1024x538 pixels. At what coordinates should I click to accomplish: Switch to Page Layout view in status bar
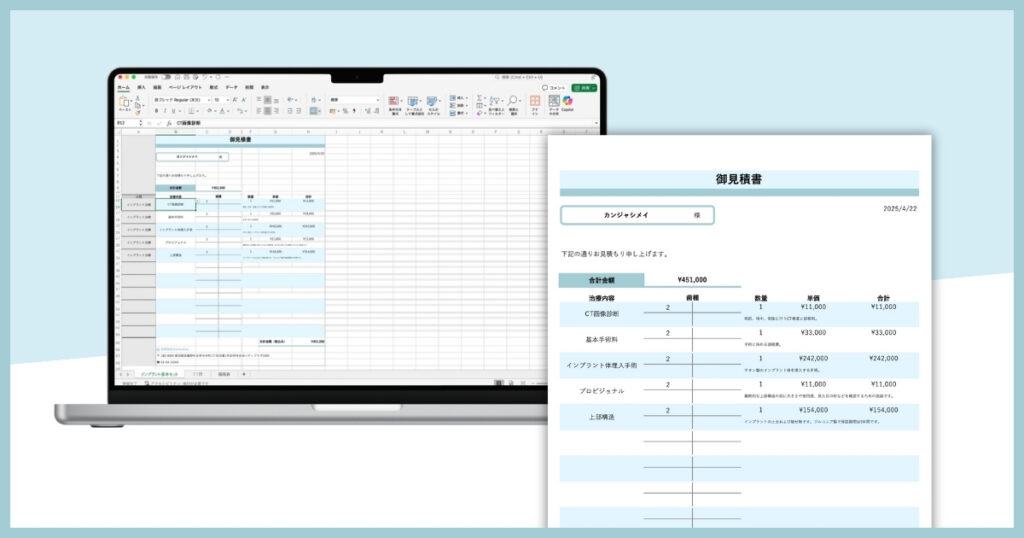tap(511, 384)
